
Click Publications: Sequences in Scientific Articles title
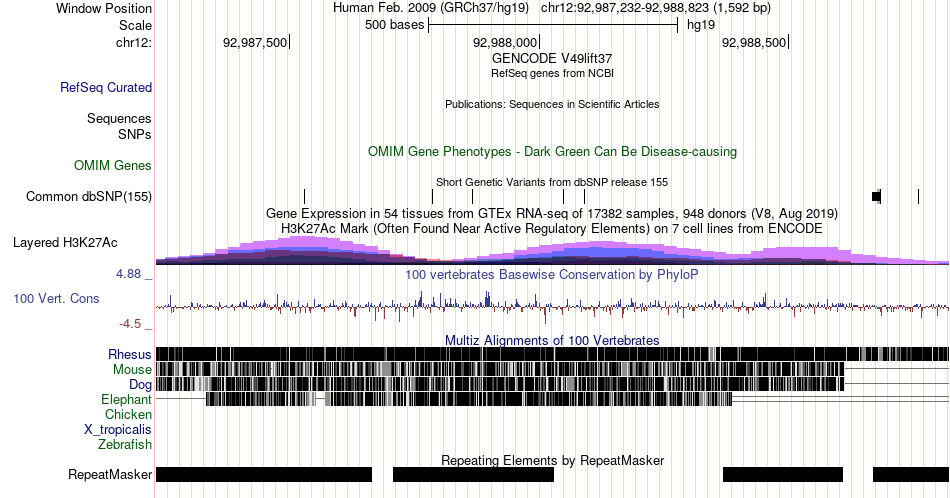552,104
